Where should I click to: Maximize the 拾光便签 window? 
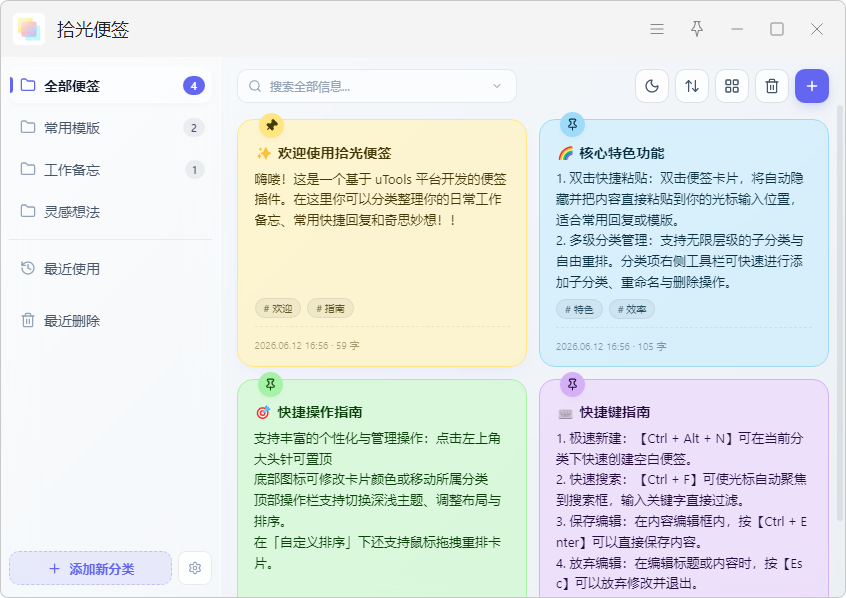777,29
